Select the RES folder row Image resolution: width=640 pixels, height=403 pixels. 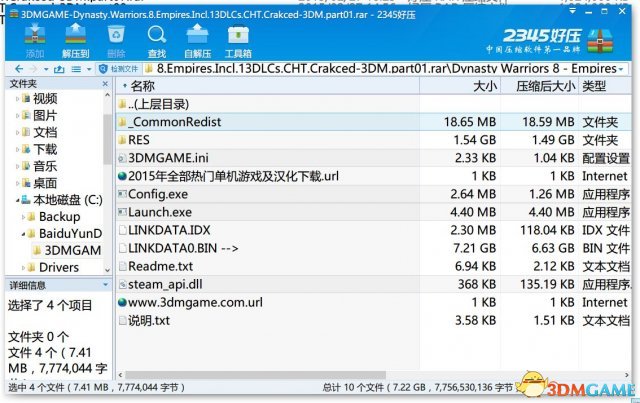pos(373,140)
